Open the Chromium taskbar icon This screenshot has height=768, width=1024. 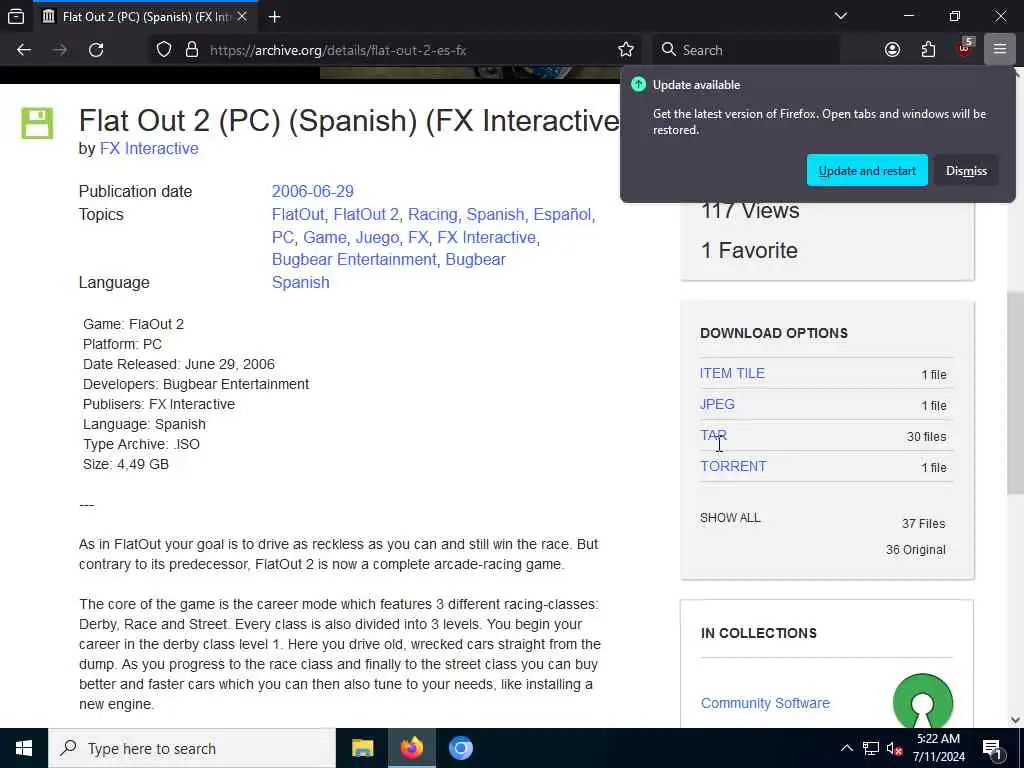(x=460, y=748)
